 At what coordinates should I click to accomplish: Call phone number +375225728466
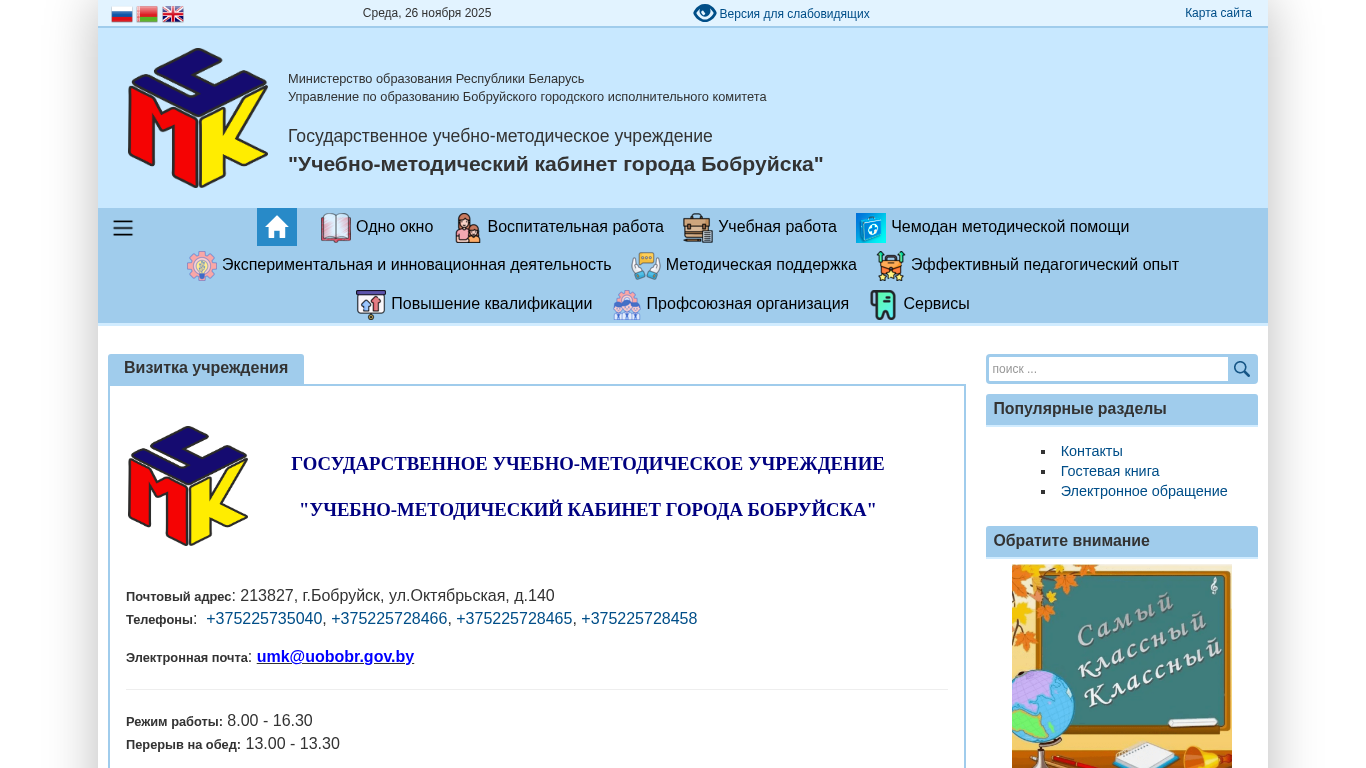[389, 619]
